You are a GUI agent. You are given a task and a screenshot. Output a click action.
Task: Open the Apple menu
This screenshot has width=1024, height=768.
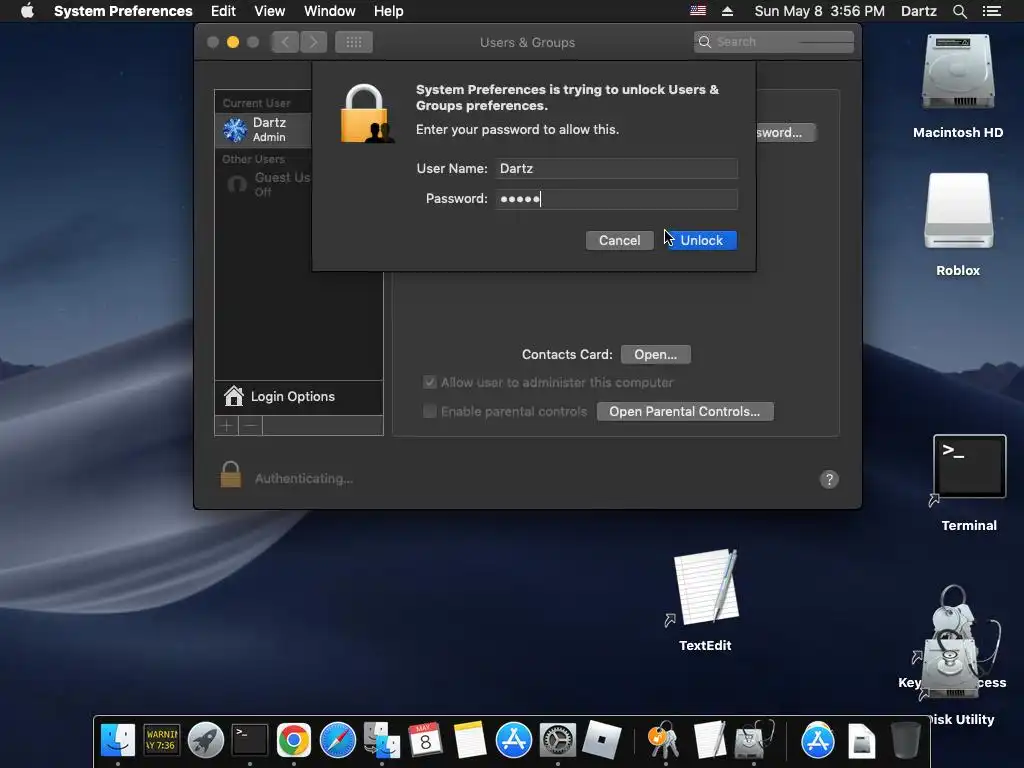tap(27, 11)
